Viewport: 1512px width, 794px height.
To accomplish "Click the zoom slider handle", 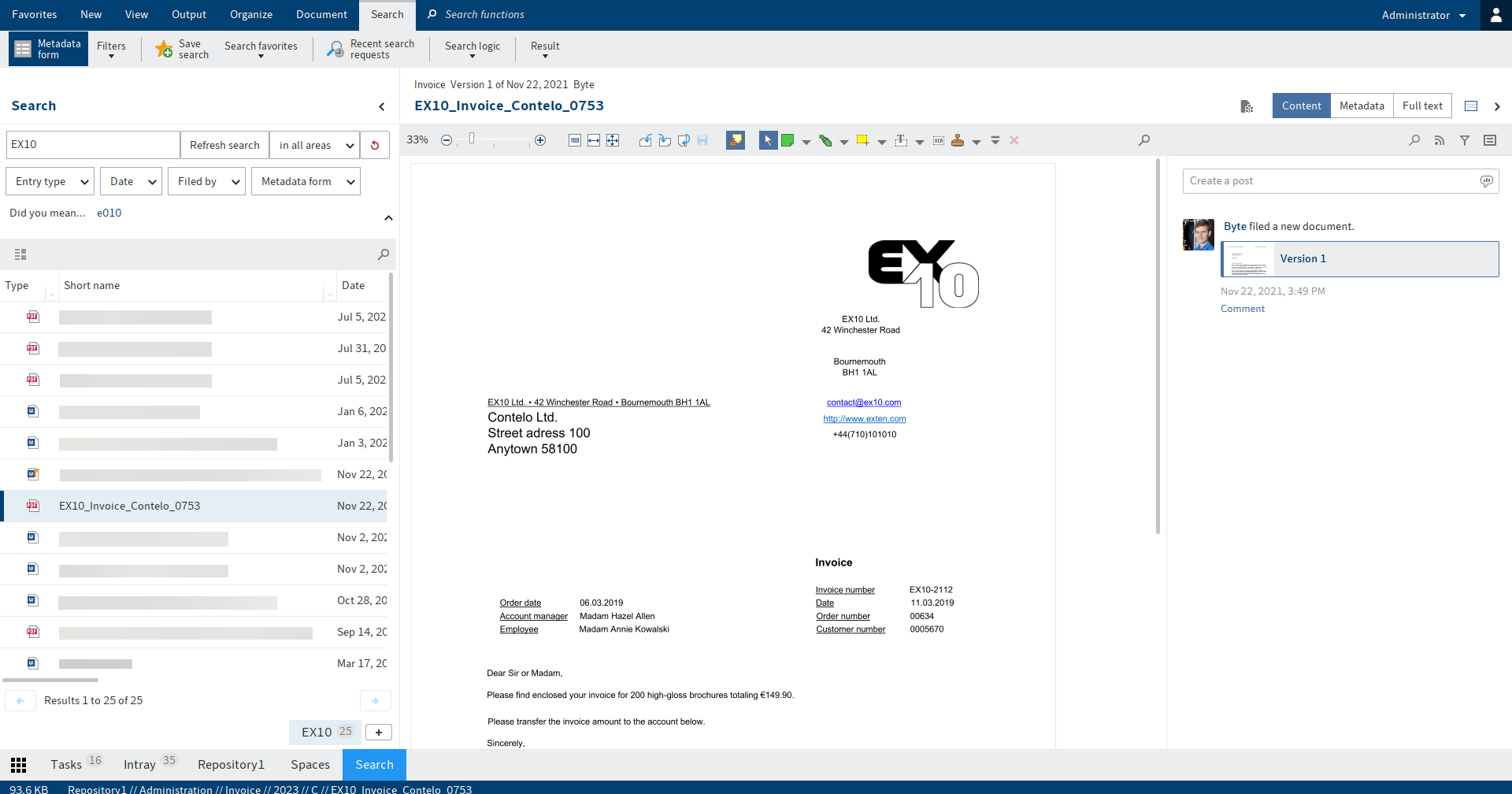I will pos(472,139).
